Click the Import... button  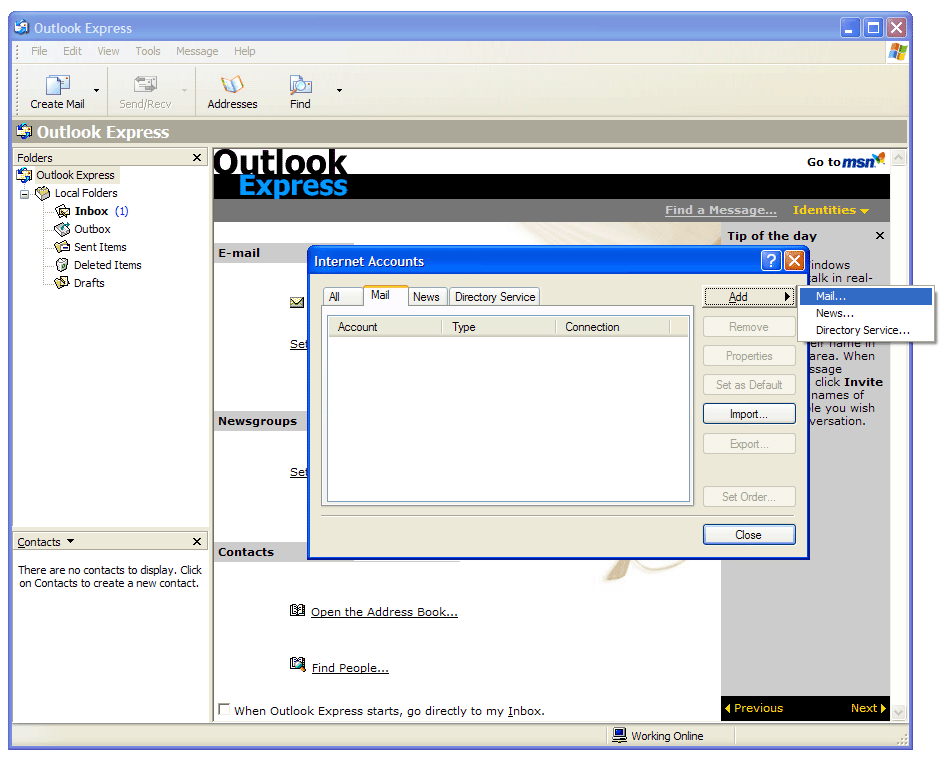tap(749, 414)
